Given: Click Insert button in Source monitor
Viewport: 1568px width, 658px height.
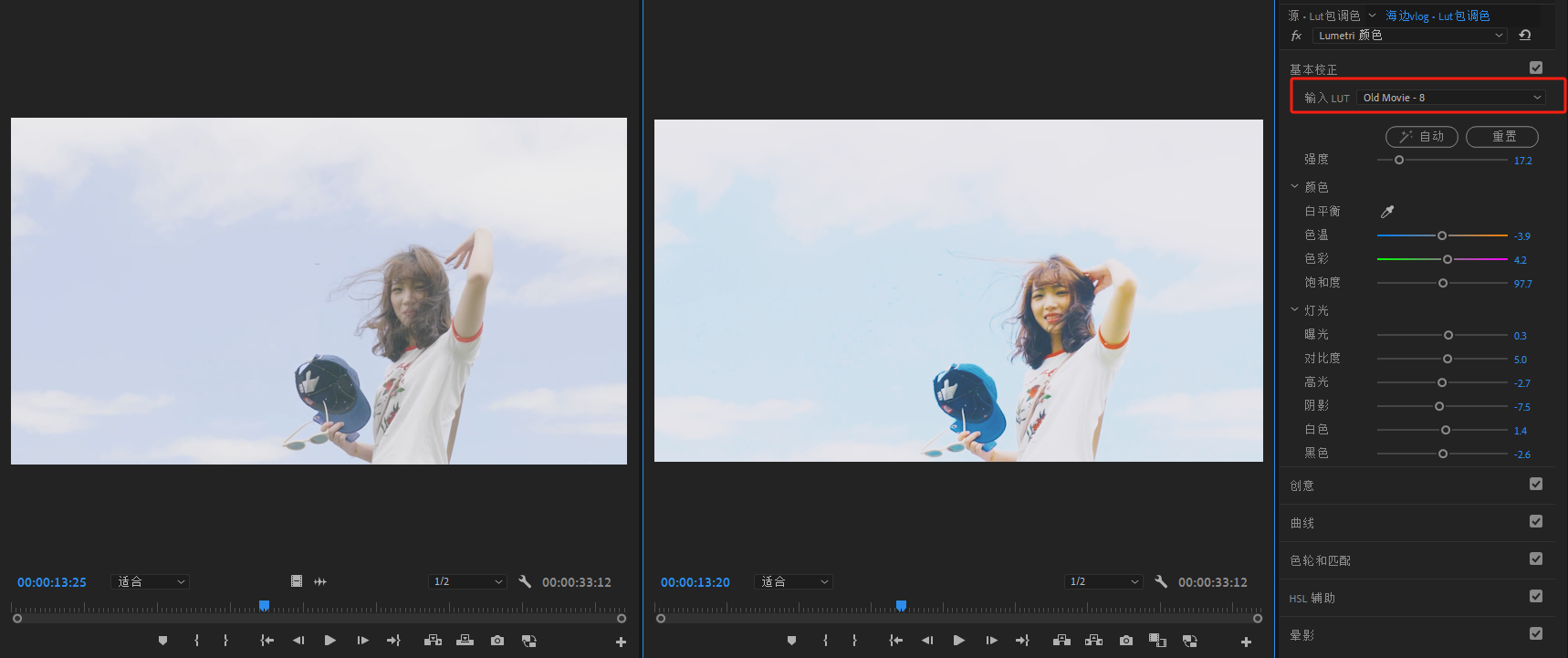Looking at the screenshot, I should pyautogui.click(x=433, y=641).
